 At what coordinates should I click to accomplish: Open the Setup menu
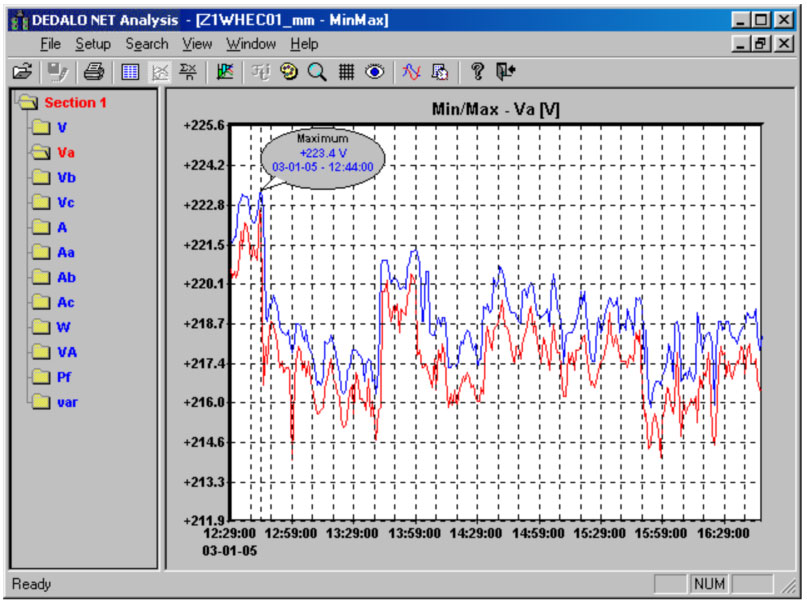[93, 44]
